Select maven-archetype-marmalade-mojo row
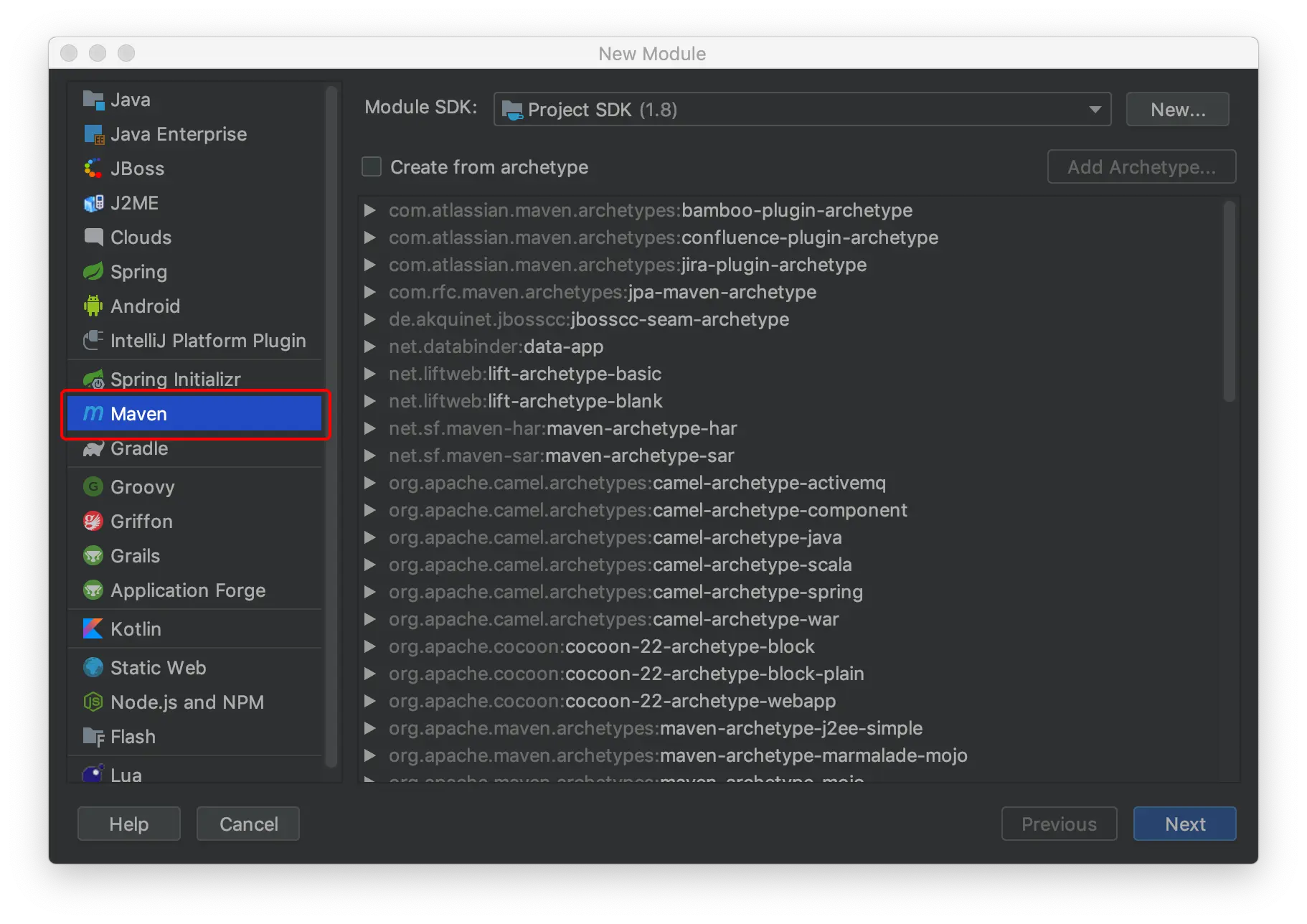The height and width of the screenshot is (924, 1307). [791, 755]
